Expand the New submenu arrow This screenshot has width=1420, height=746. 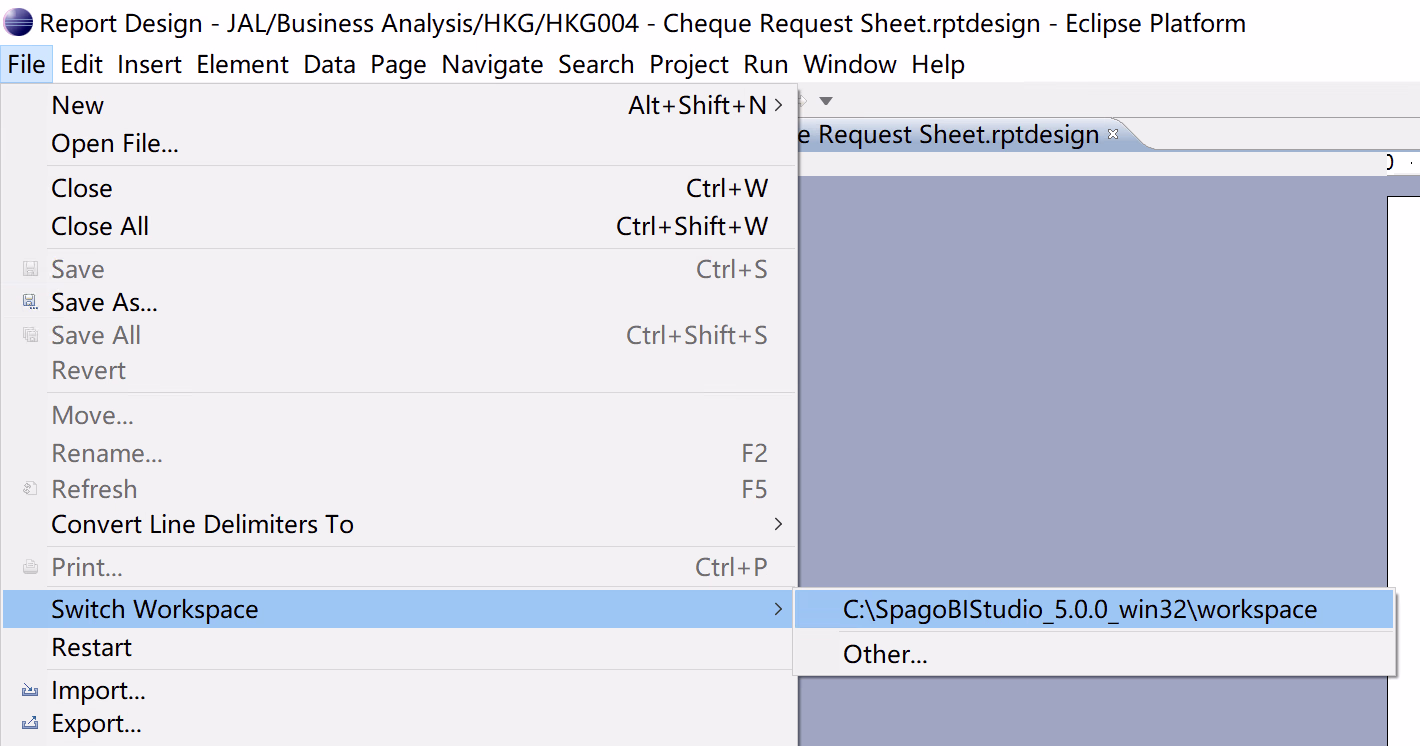pos(778,105)
